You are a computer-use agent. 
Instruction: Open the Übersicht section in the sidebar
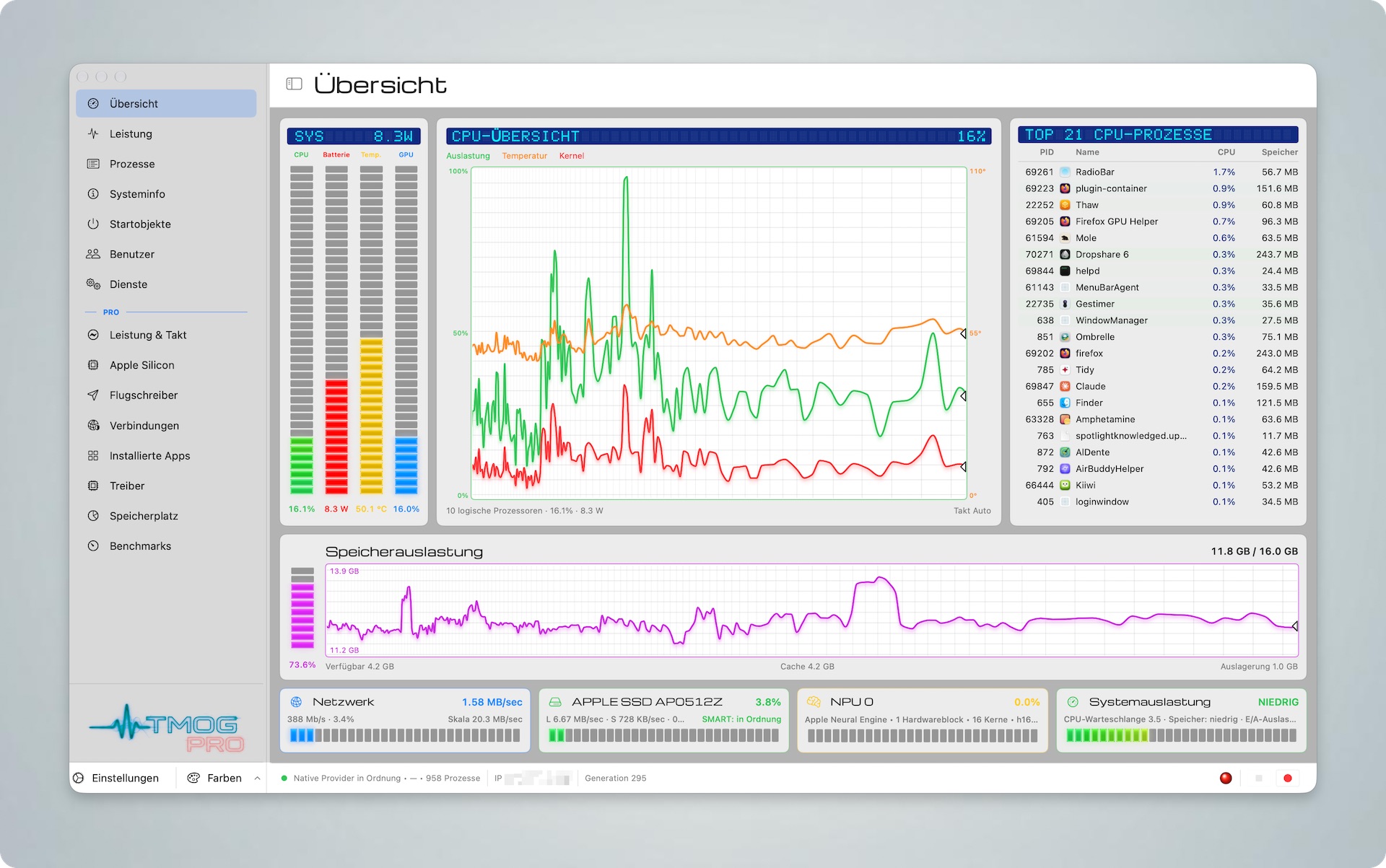coord(166,103)
